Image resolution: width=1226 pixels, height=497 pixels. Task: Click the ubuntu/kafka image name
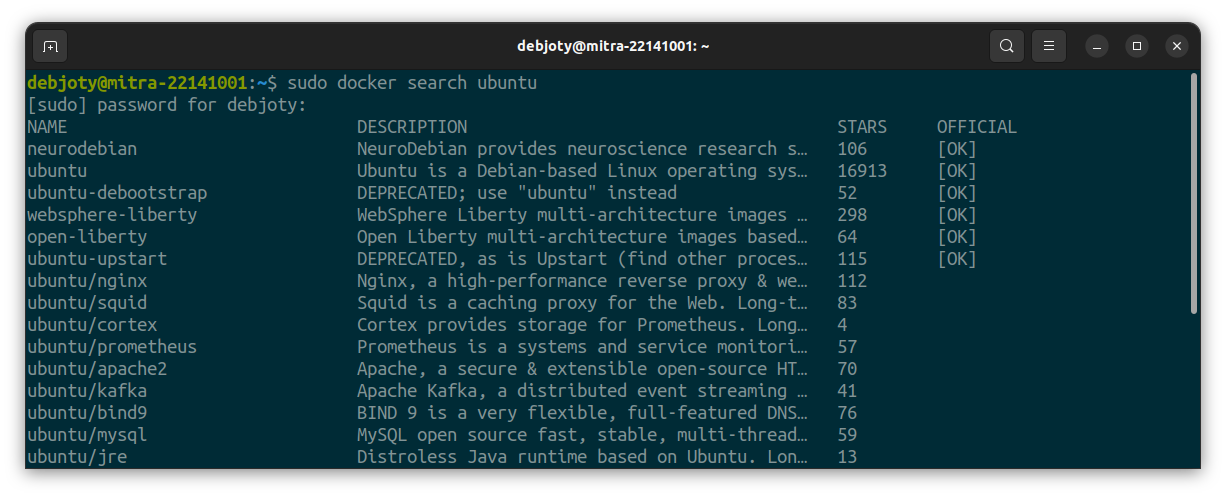[x=87, y=391]
